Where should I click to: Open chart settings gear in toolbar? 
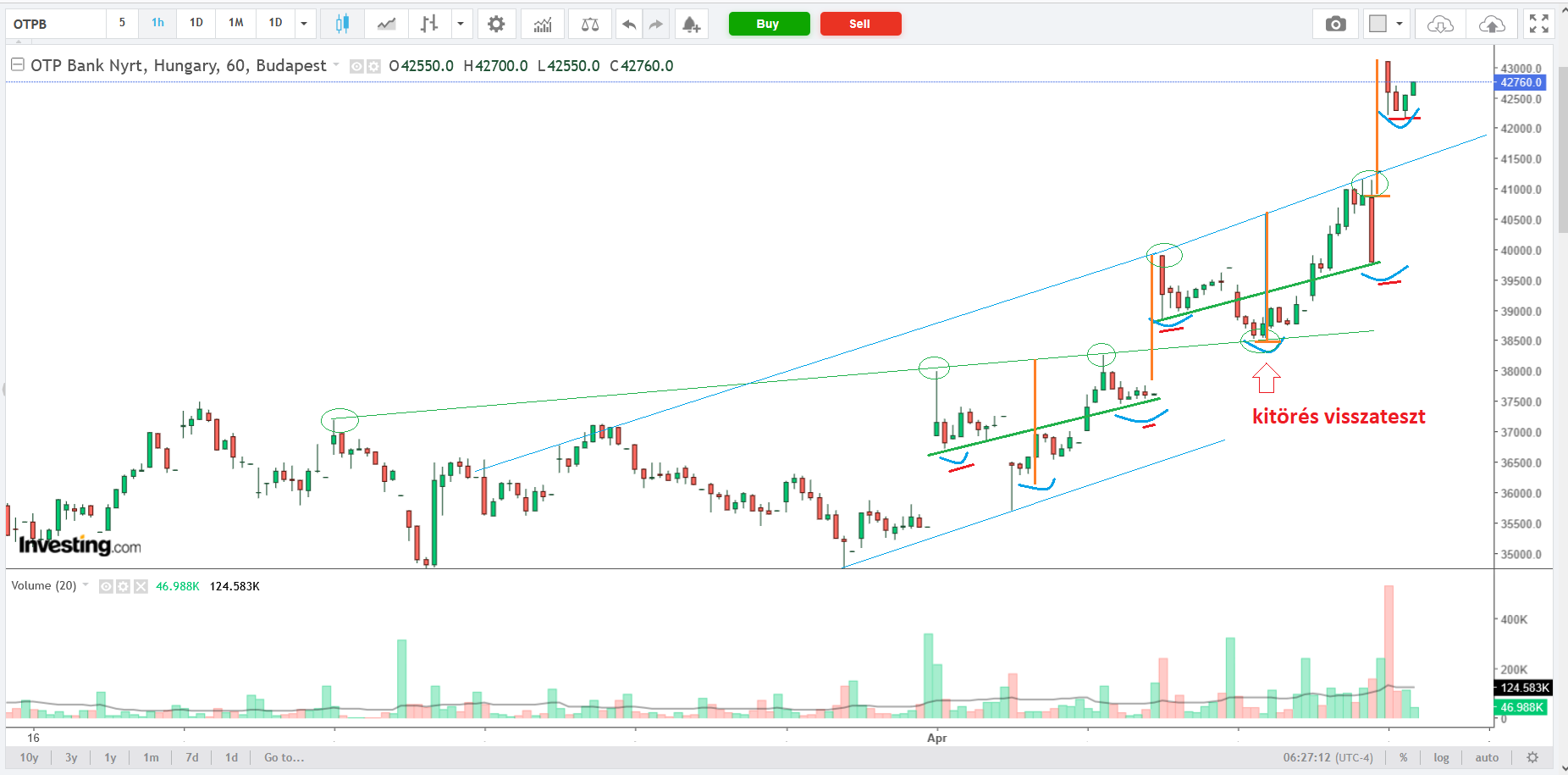pos(496,24)
